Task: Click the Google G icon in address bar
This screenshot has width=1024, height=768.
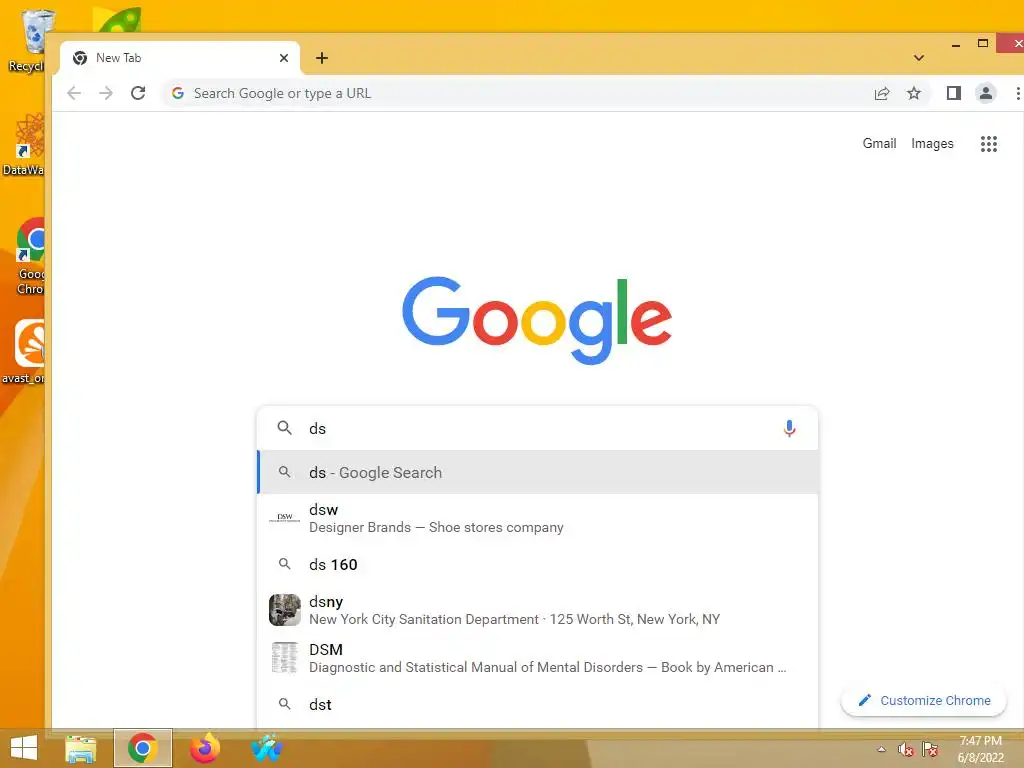Action: point(178,93)
